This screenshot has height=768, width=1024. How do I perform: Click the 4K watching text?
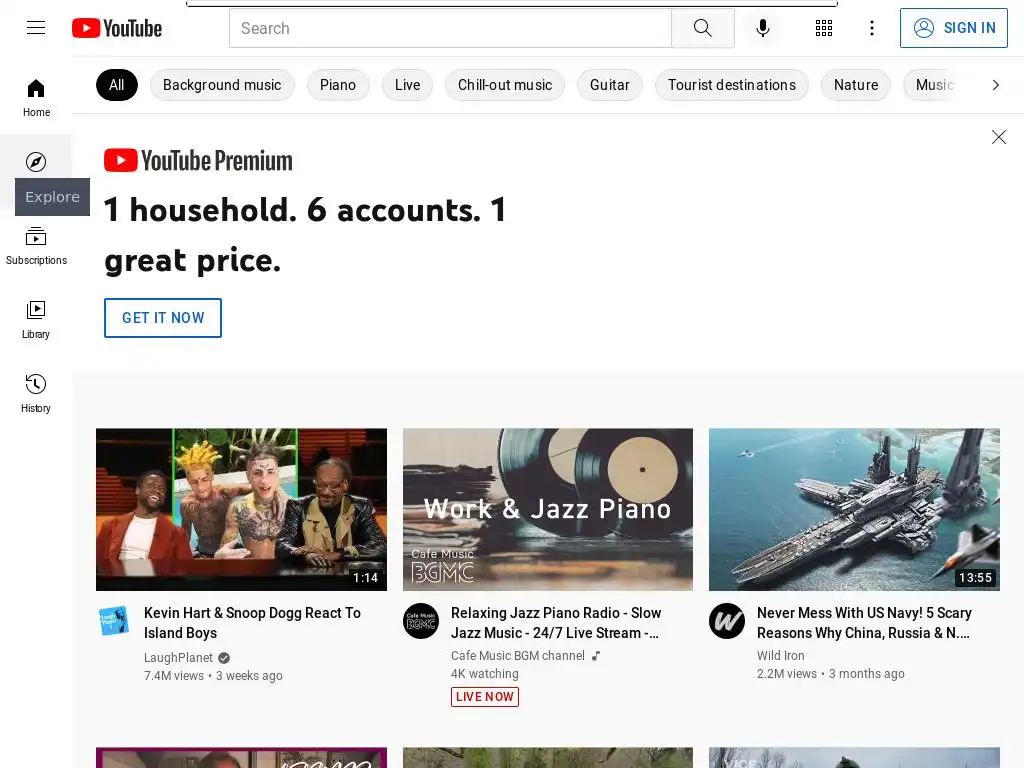[485, 674]
